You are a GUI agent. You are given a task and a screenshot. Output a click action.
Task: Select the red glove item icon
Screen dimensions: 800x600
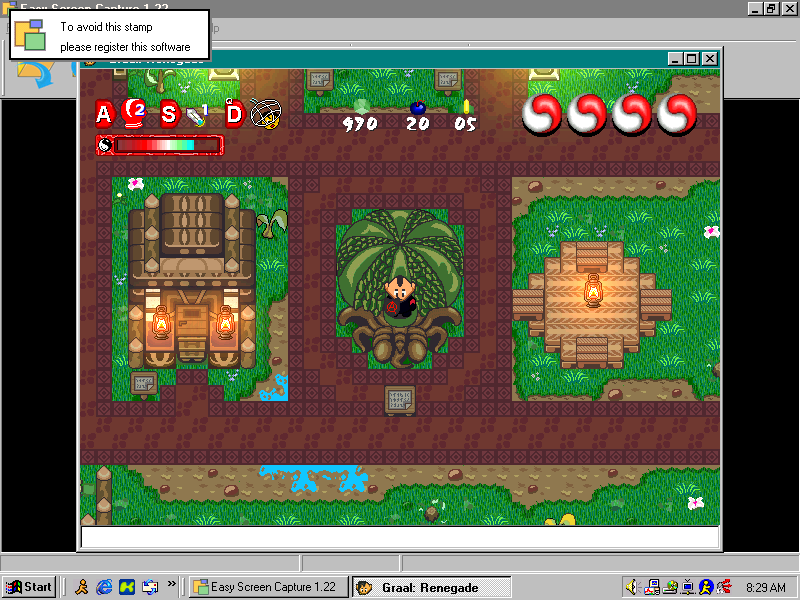click(134, 113)
